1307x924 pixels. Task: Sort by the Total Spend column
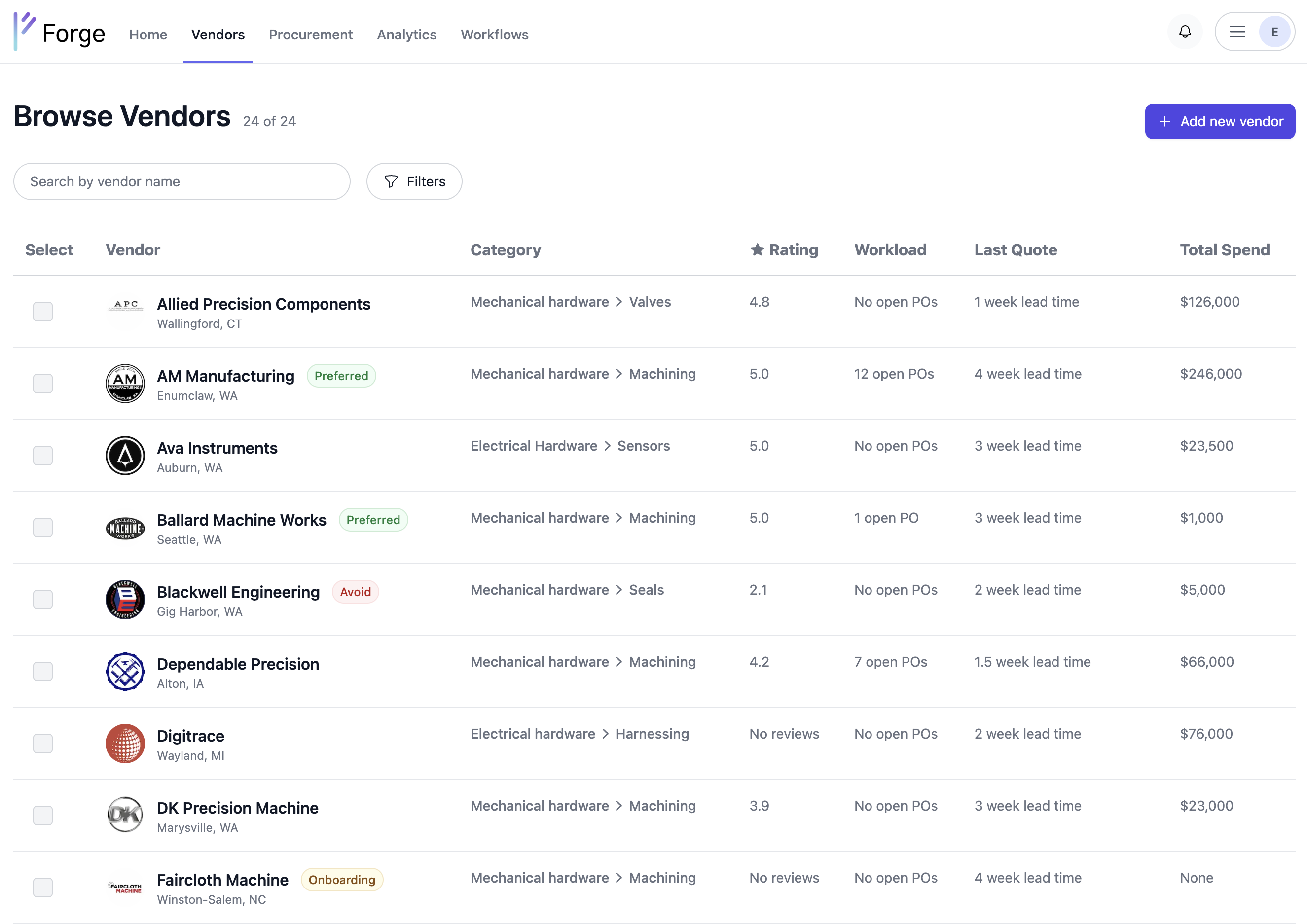coord(1224,250)
